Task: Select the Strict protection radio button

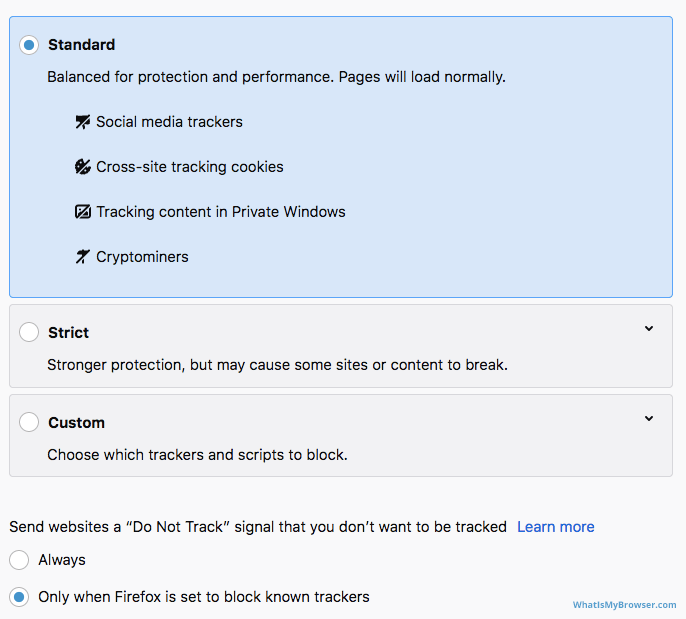Action: coord(29,333)
